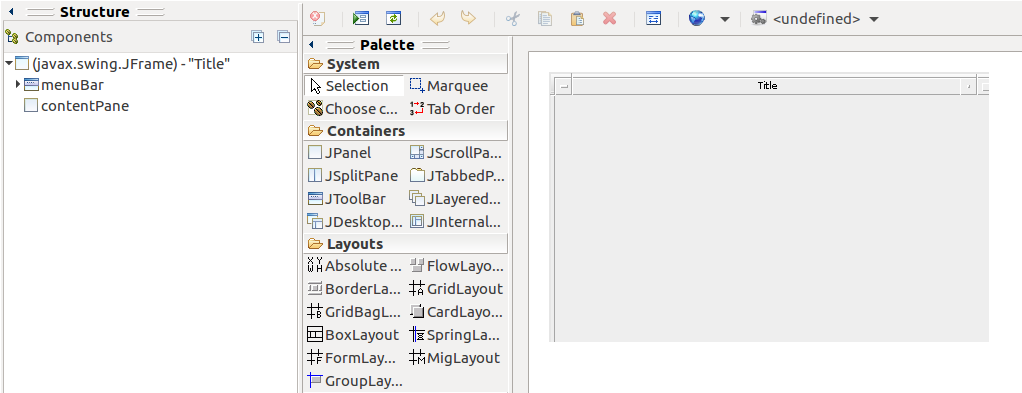Click the red Delete X icon

[x=609, y=18]
